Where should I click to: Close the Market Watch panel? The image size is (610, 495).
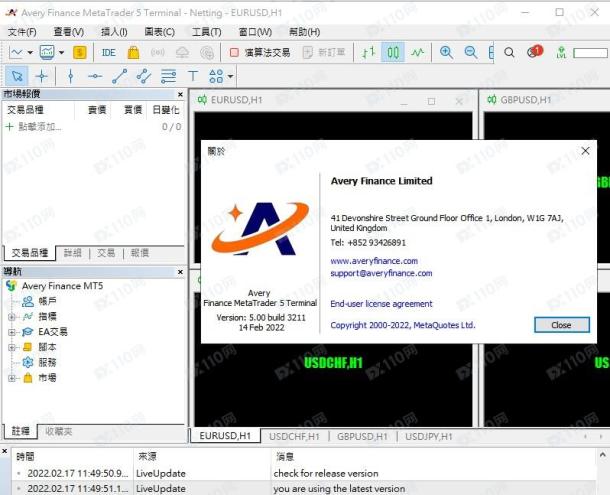[x=180, y=94]
